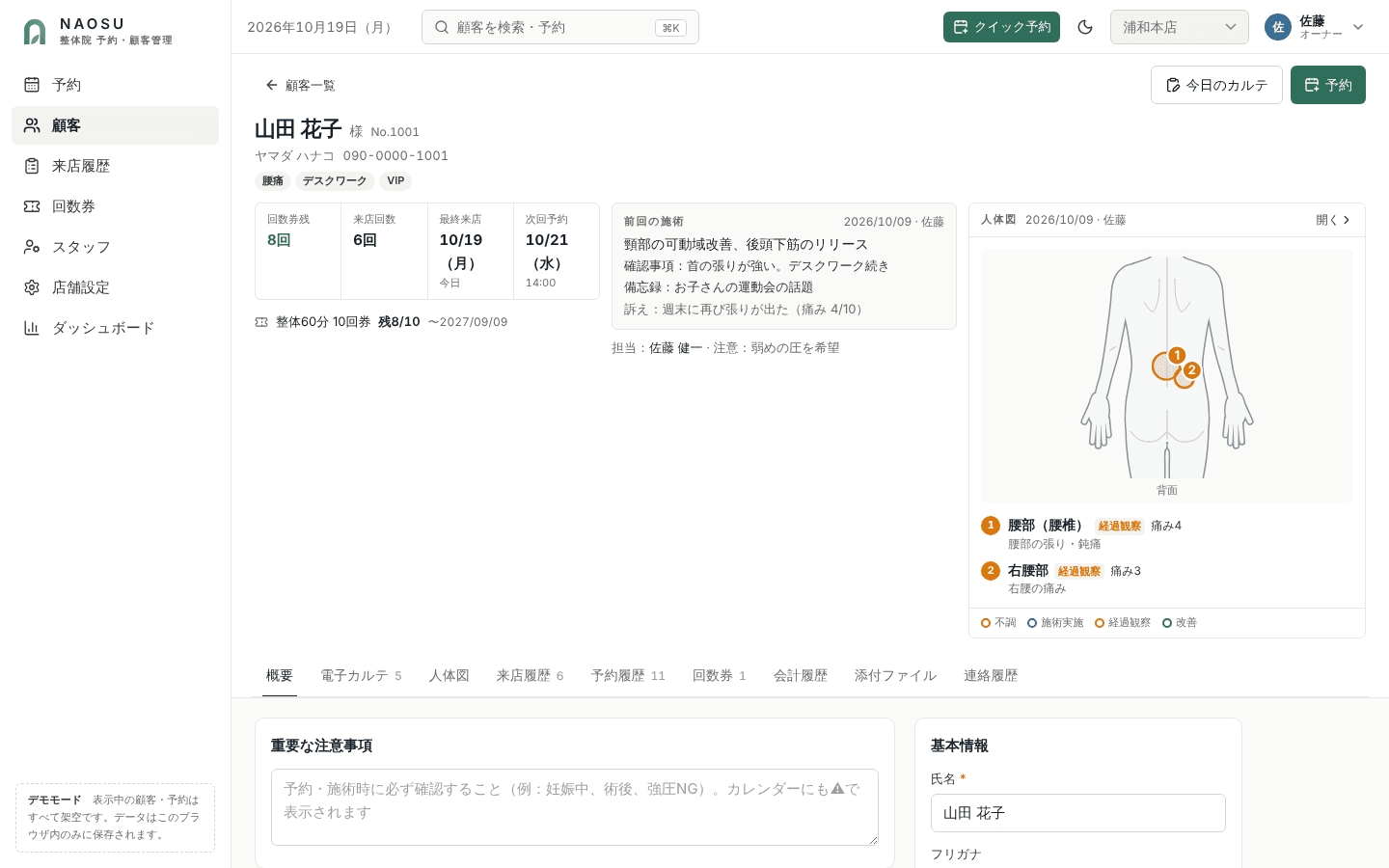The image size is (1389, 868).
Task: Click the 右腰部 entry
Action: coord(1167,579)
